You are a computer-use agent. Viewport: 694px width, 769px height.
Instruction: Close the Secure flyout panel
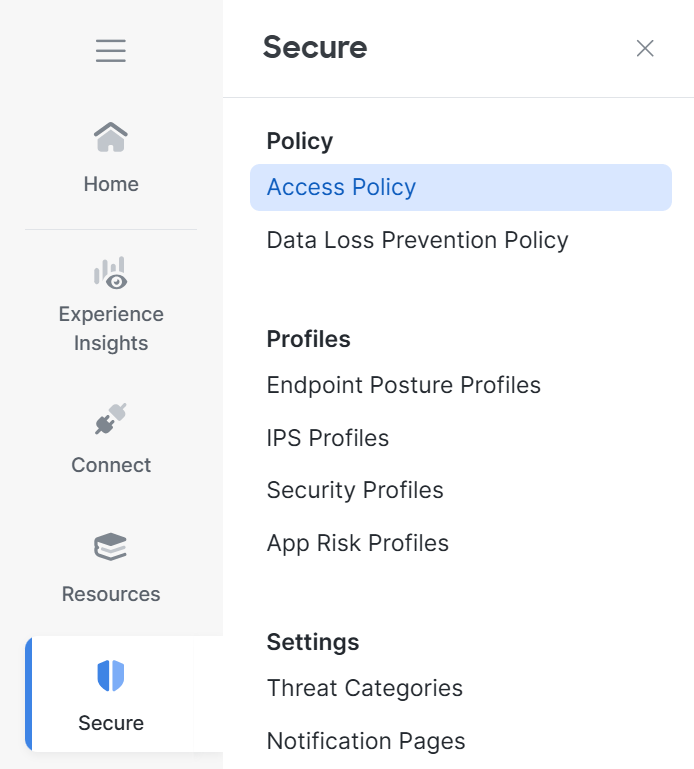click(x=645, y=48)
